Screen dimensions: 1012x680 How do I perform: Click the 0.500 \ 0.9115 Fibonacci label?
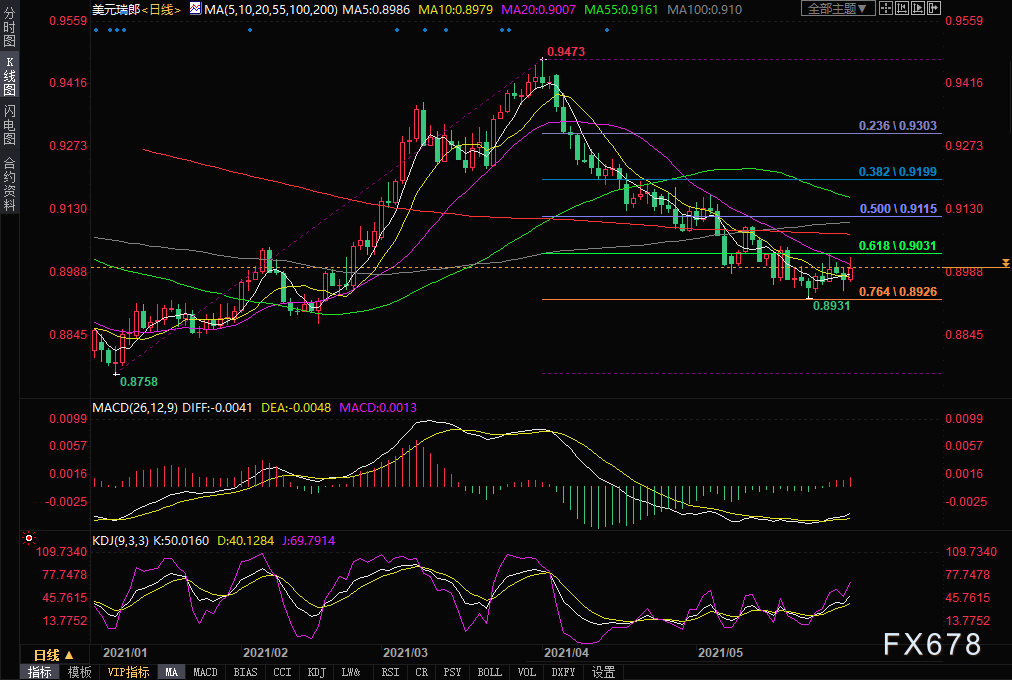point(898,209)
